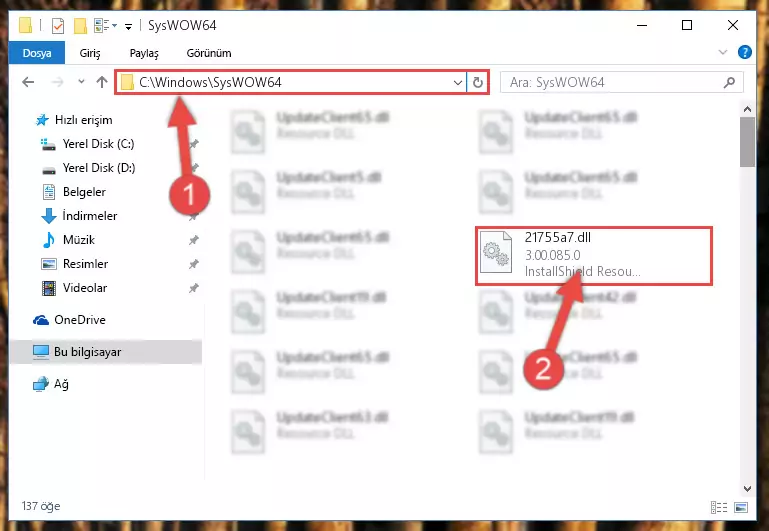Switch to large thumbnails view icon
Image resolution: width=769 pixels, height=531 pixels.
point(741,507)
